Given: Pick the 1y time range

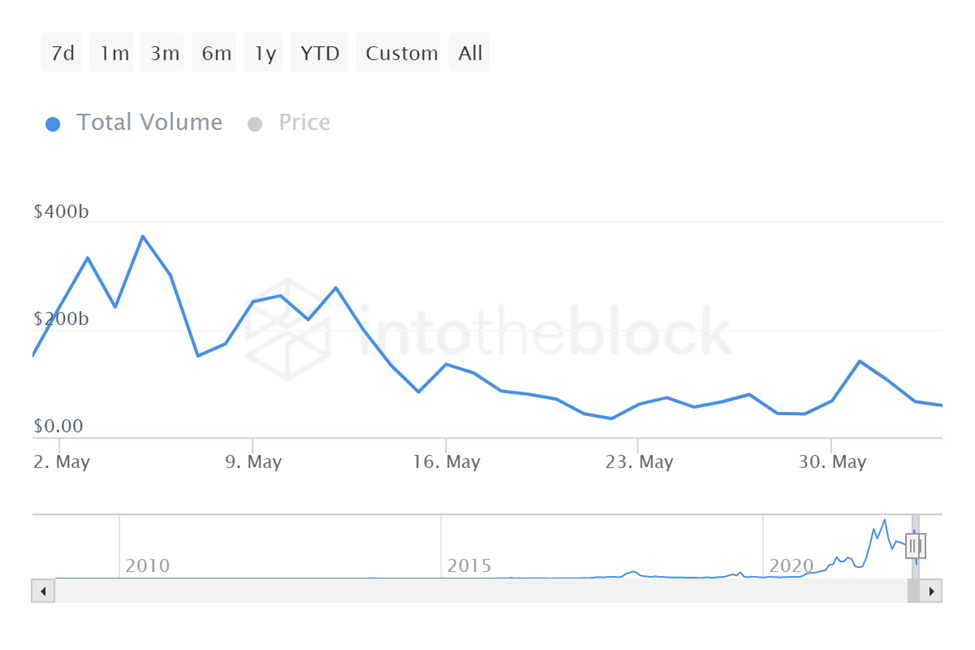Looking at the screenshot, I should point(264,53).
